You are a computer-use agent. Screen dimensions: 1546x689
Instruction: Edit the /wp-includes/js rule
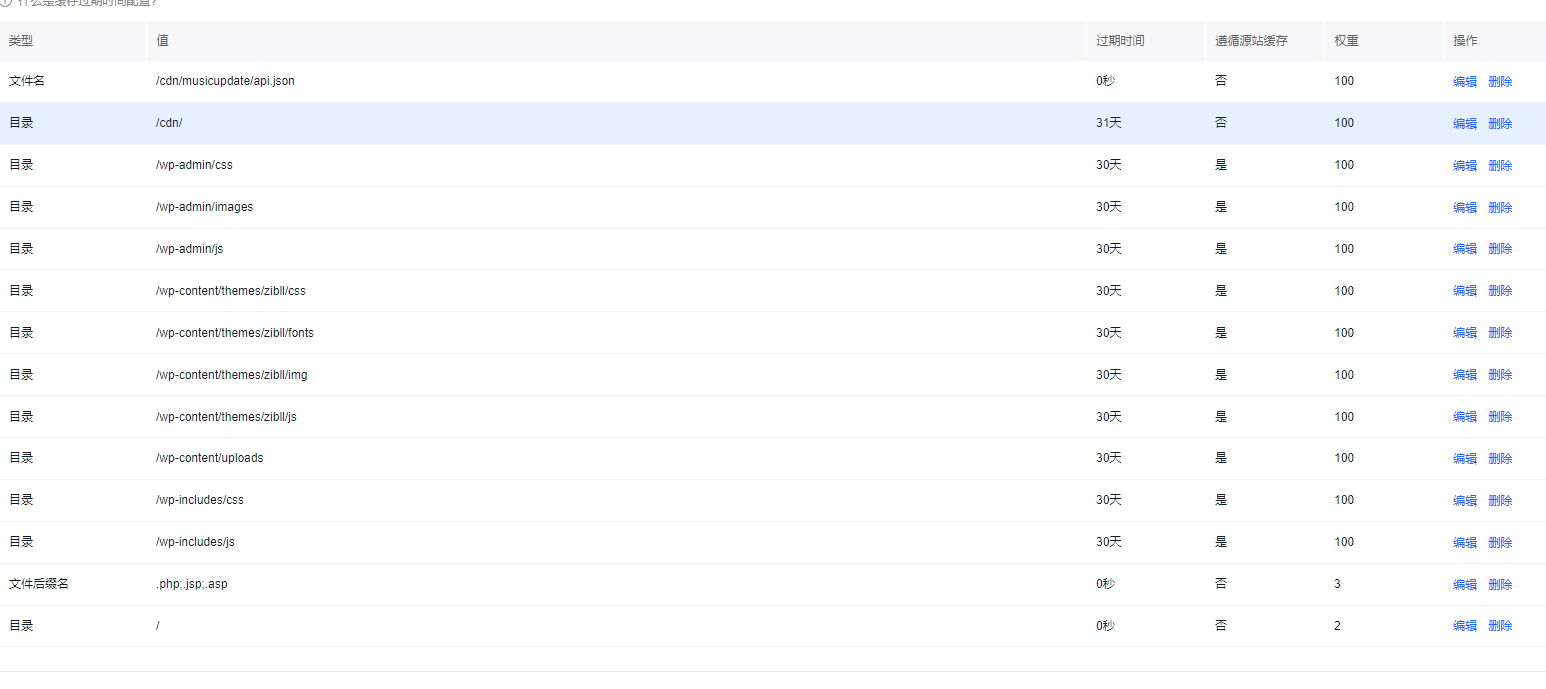click(1464, 543)
